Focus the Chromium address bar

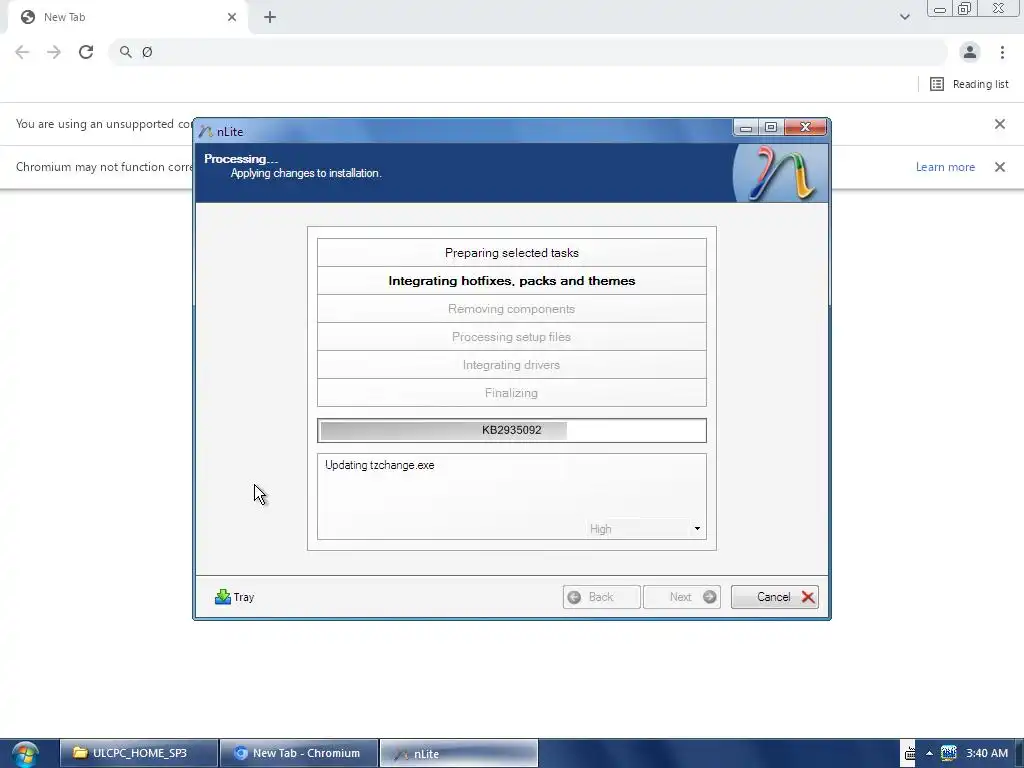pyautogui.click(x=529, y=52)
